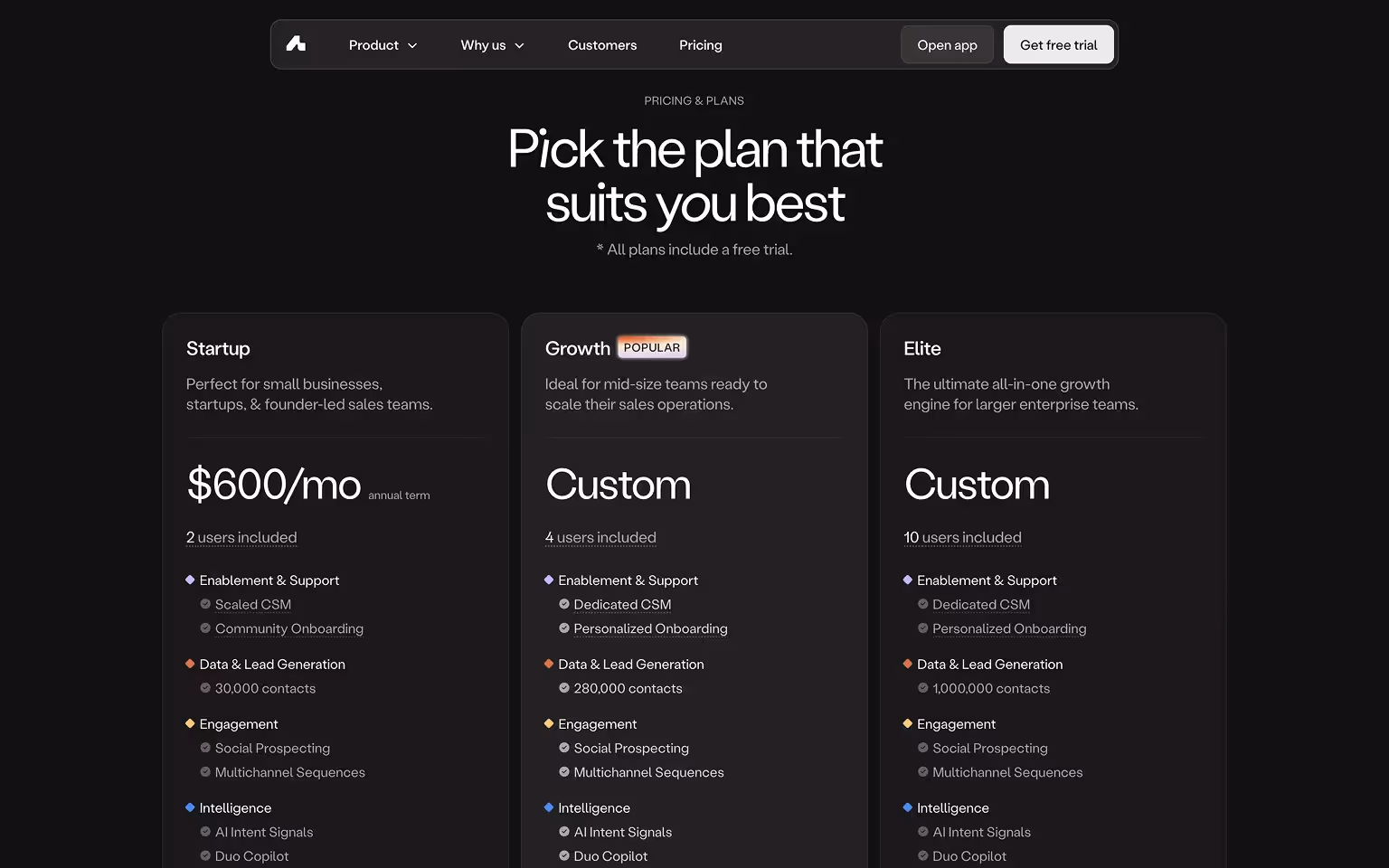1389x868 pixels.
Task: Click the yellow Engagement diamond in the Elite column
Action: point(908,723)
